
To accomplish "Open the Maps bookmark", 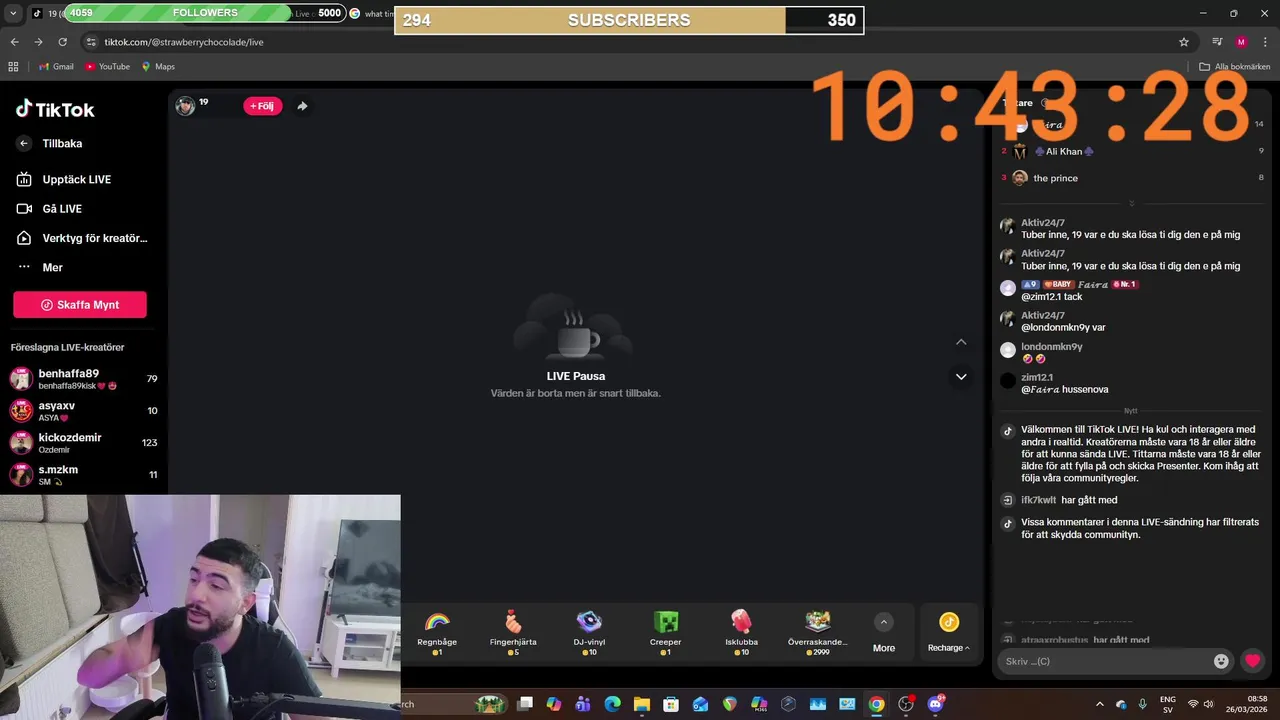I will [x=158, y=67].
